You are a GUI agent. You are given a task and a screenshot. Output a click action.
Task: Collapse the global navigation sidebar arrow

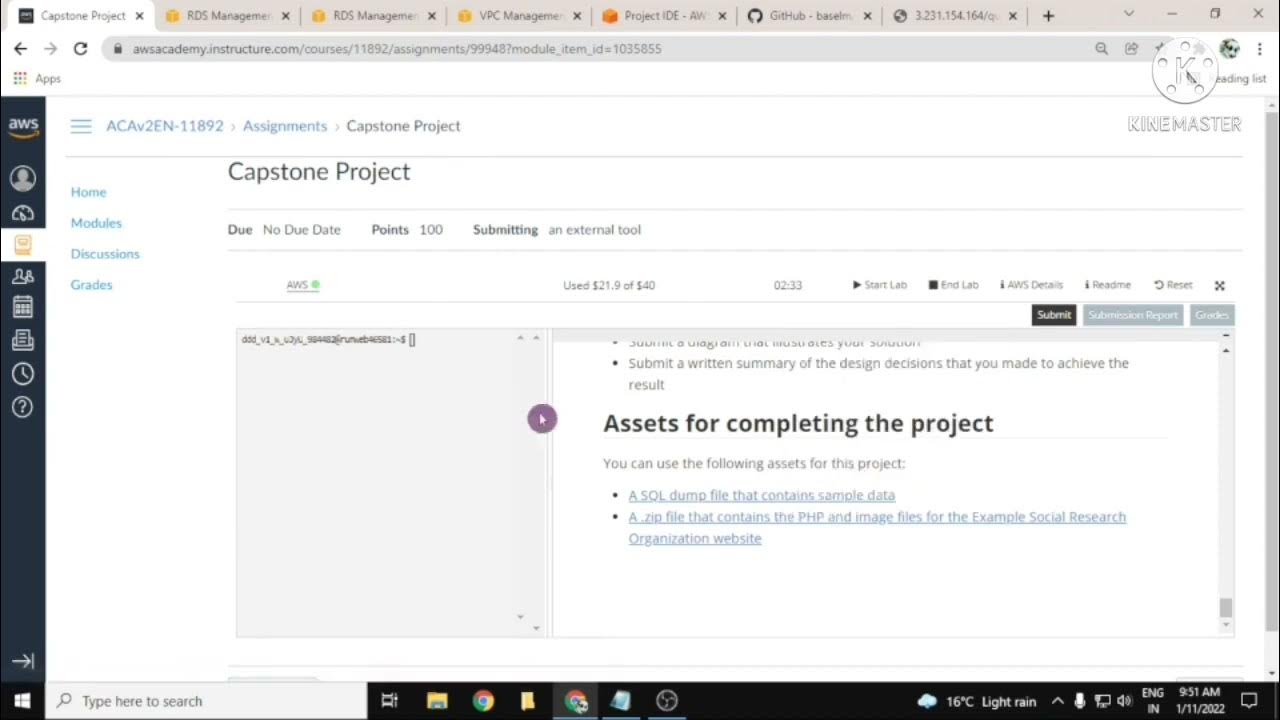click(x=23, y=661)
